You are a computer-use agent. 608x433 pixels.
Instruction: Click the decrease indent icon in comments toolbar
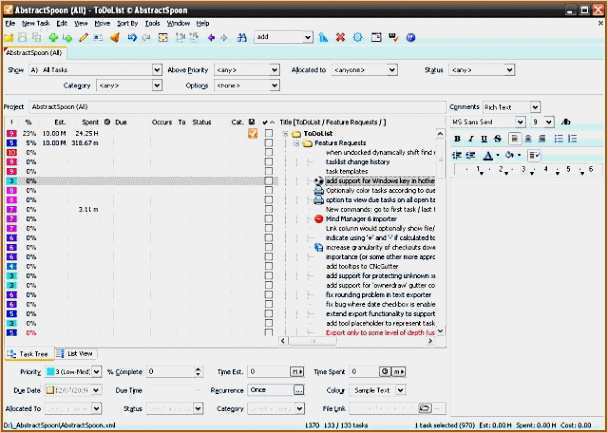[x=457, y=155]
